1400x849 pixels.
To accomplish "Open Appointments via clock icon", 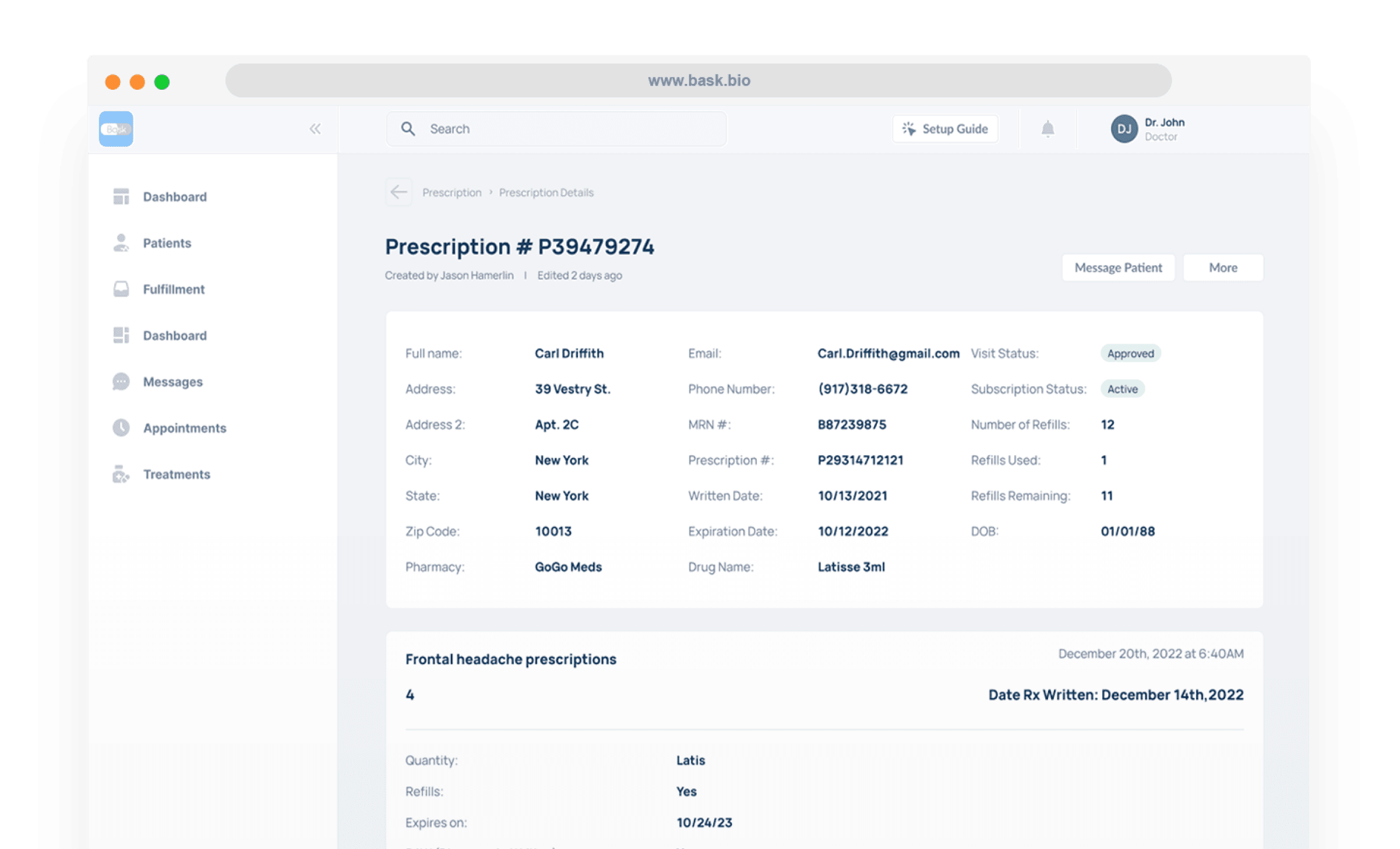I will click(x=121, y=428).
